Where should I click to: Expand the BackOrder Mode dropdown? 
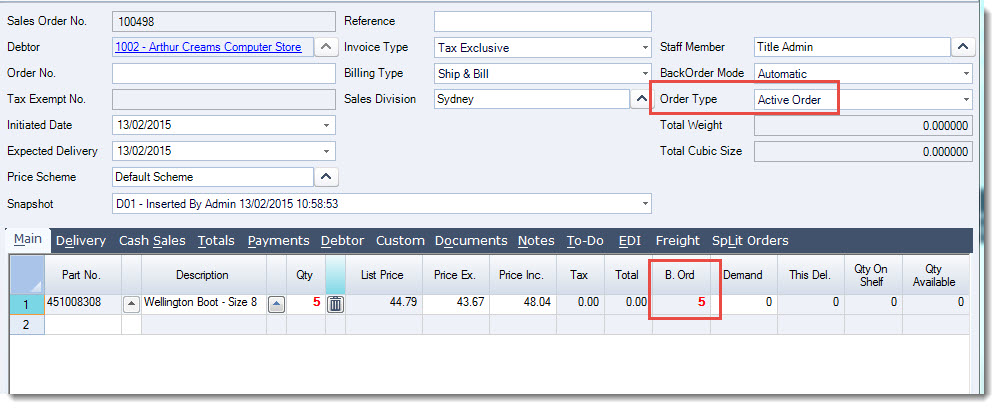click(x=965, y=73)
